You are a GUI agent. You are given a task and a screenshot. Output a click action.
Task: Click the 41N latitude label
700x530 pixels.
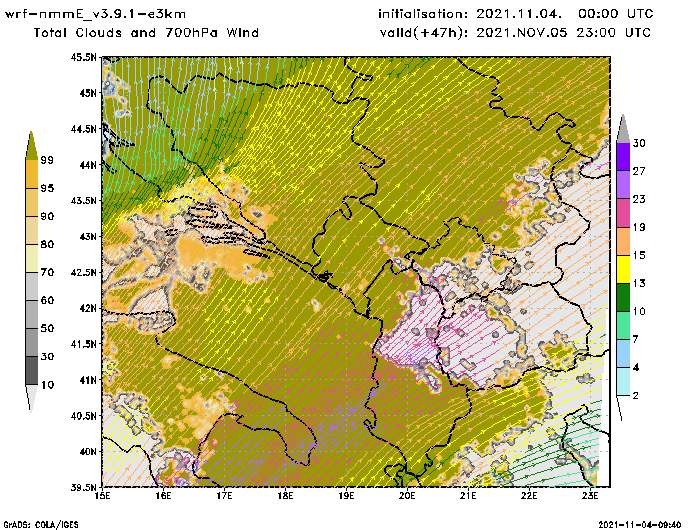click(x=88, y=380)
